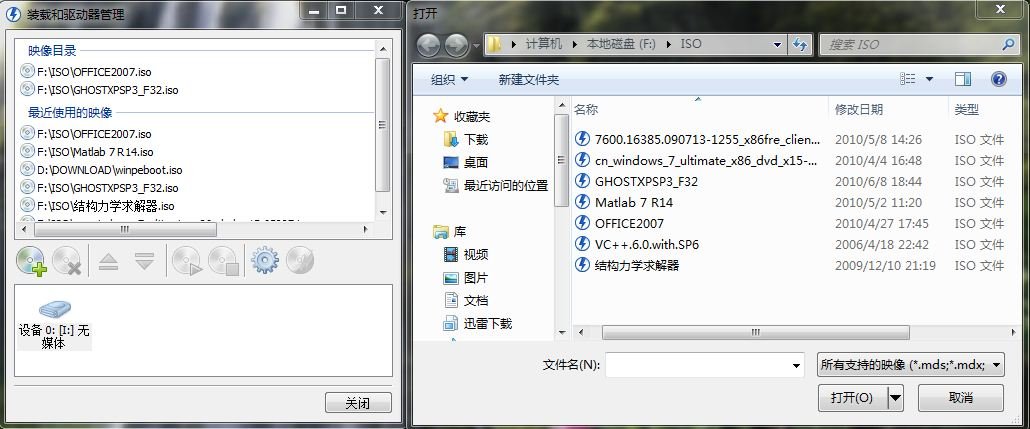Click the disc burn icon after the gear
Viewport: 1030px width, 429px height.
pos(300,260)
